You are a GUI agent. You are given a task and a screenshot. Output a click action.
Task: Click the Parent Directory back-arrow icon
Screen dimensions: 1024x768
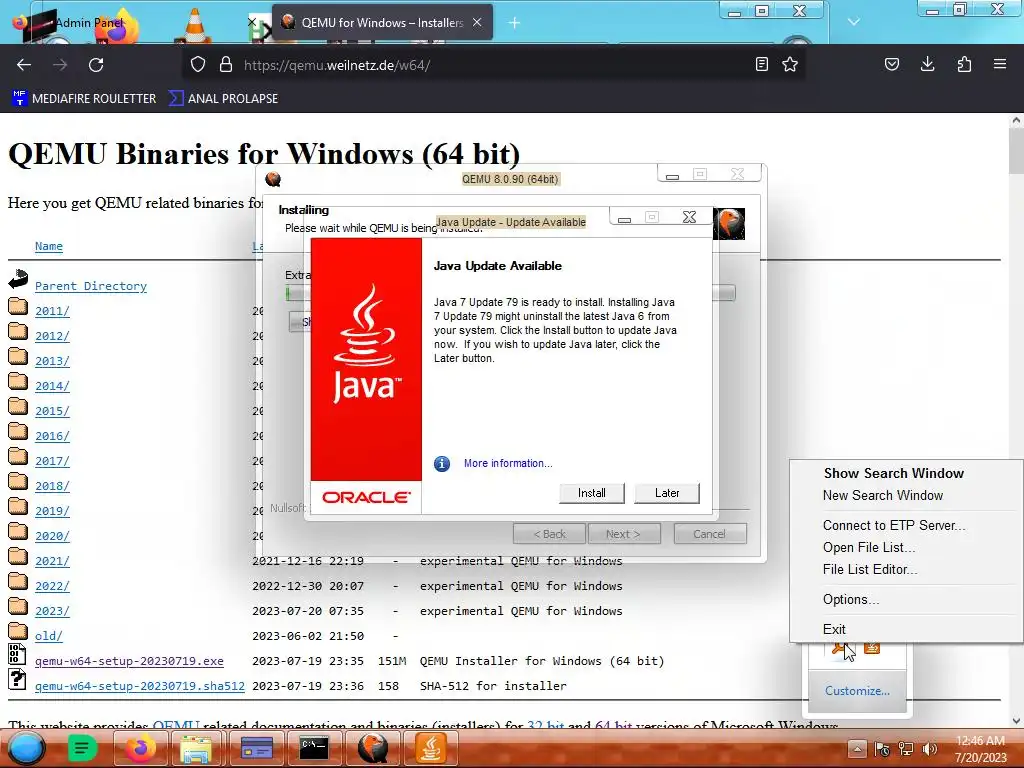pos(18,279)
